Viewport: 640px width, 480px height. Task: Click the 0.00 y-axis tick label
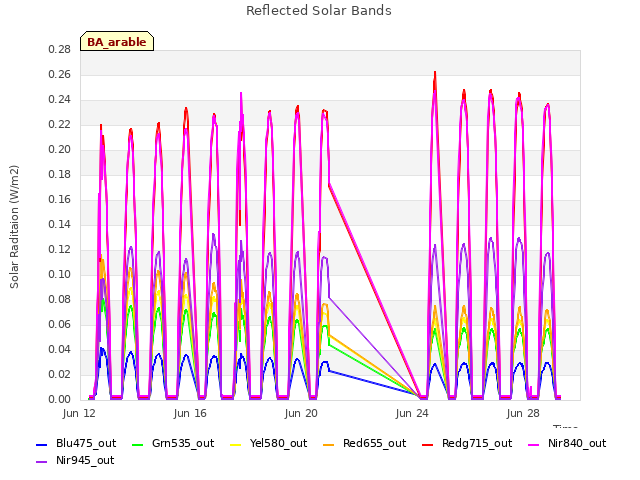(x=60, y=399)
